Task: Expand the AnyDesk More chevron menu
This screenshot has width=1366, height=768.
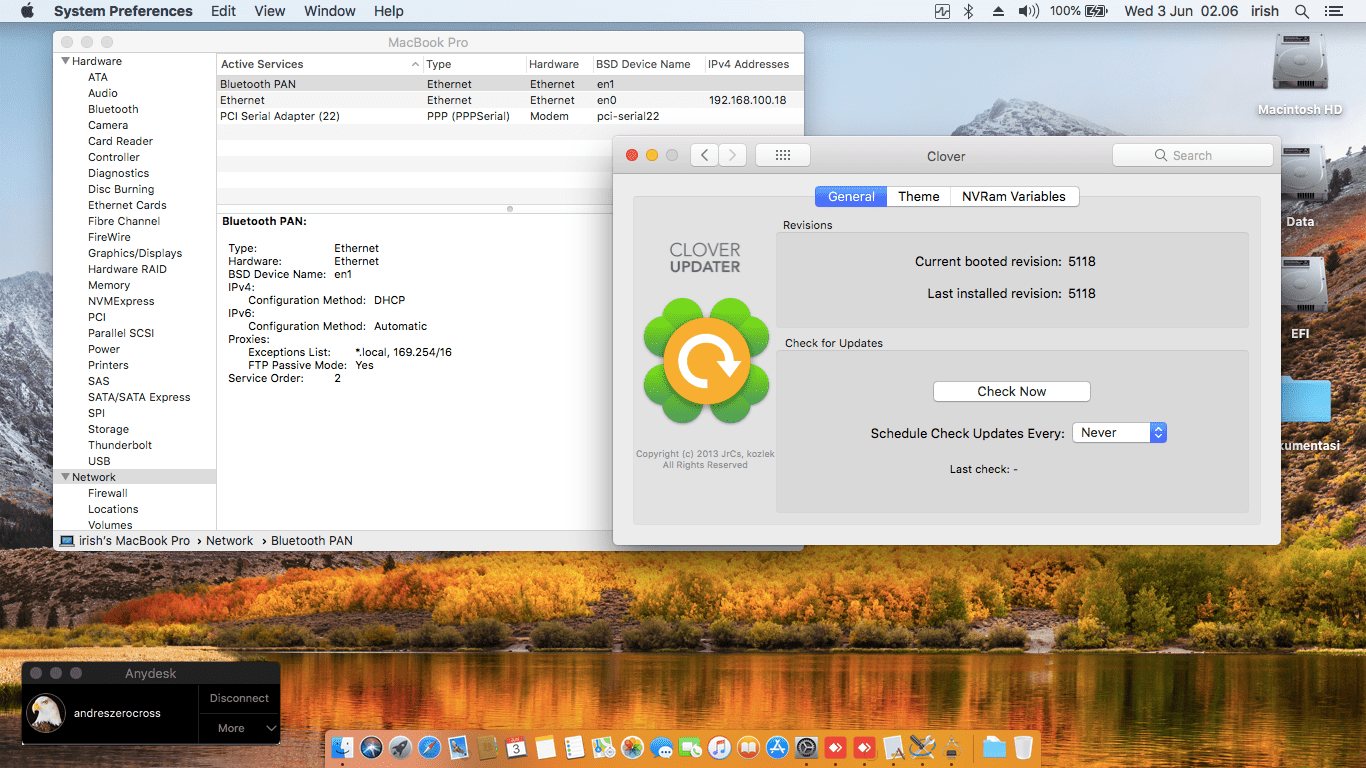Action: tap(271, 728)
